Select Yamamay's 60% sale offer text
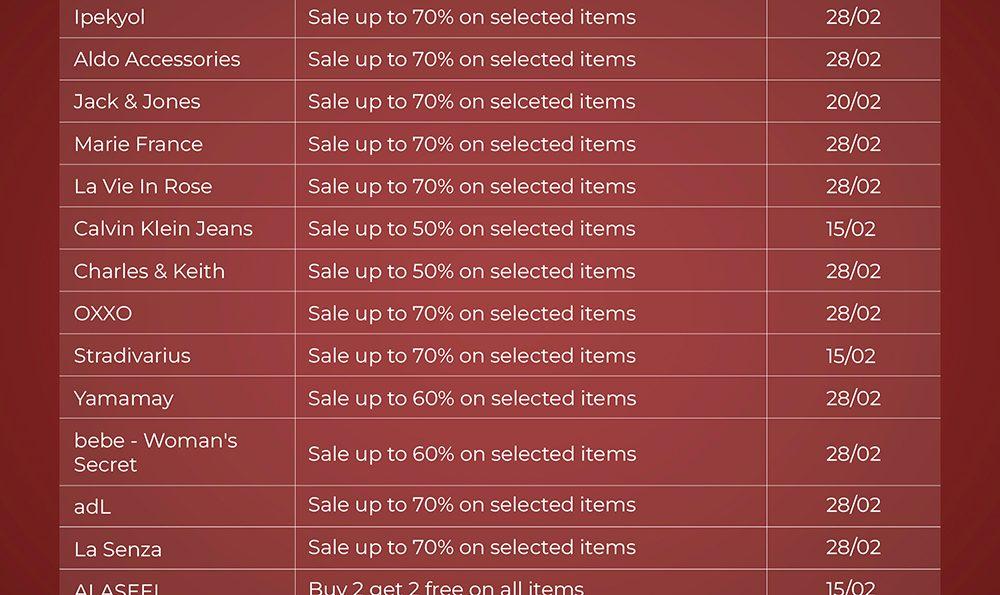The width and height of the screenshot is (1000, 595). [x=471, y=399]
